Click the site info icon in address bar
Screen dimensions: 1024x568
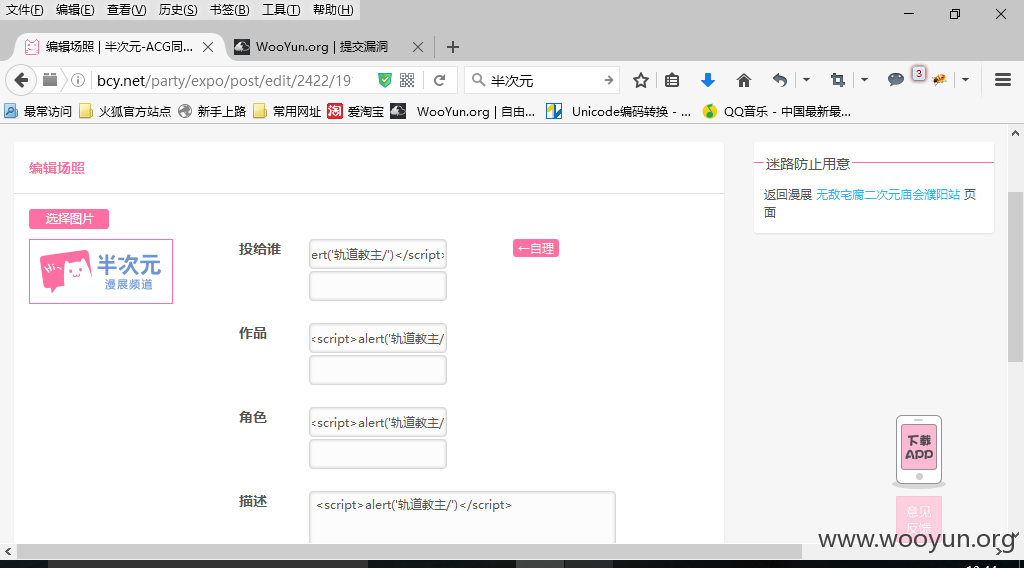pyautogui.click(x=78, y=80)
